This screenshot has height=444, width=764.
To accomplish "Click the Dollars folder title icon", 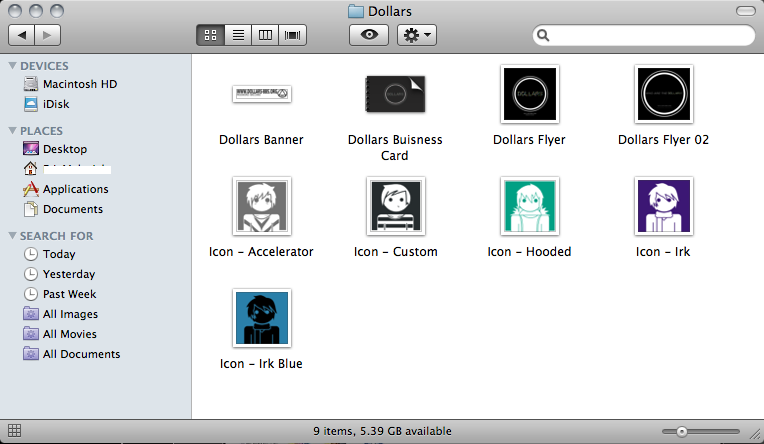I will click(356, 11).
